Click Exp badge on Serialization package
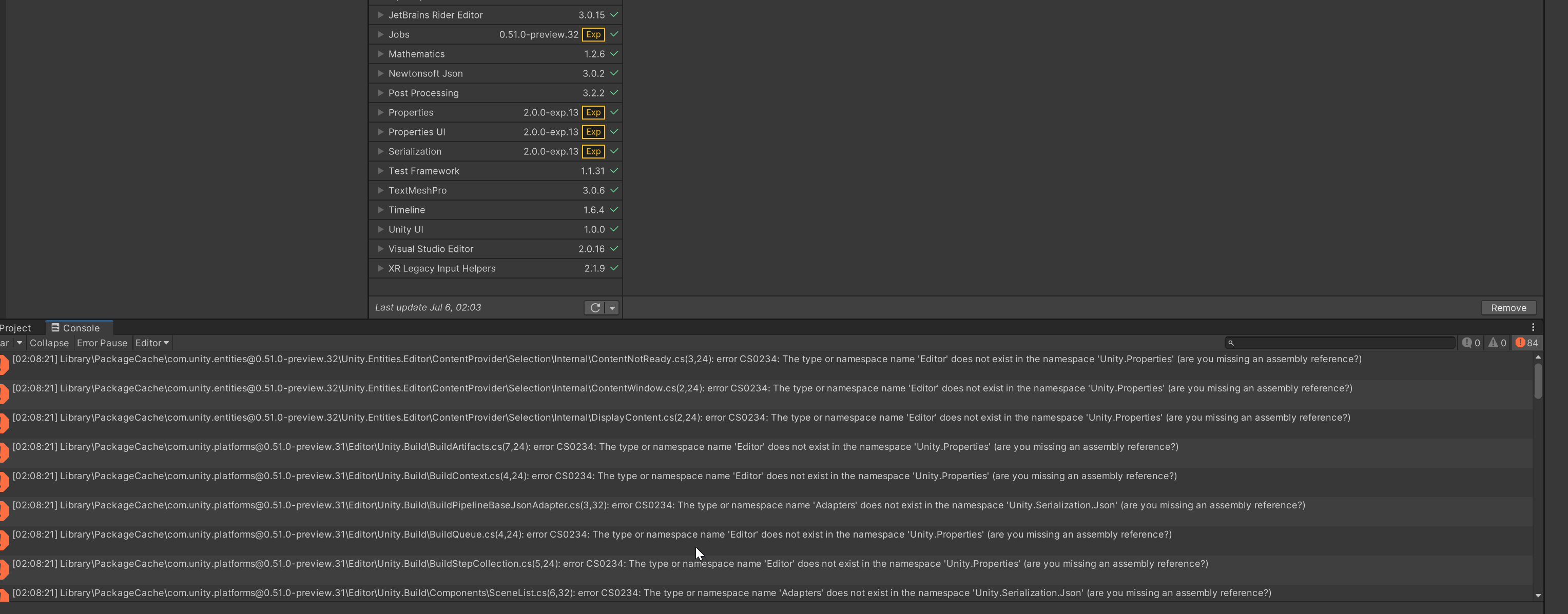1568x614 pixels. [x=593, y=151]
